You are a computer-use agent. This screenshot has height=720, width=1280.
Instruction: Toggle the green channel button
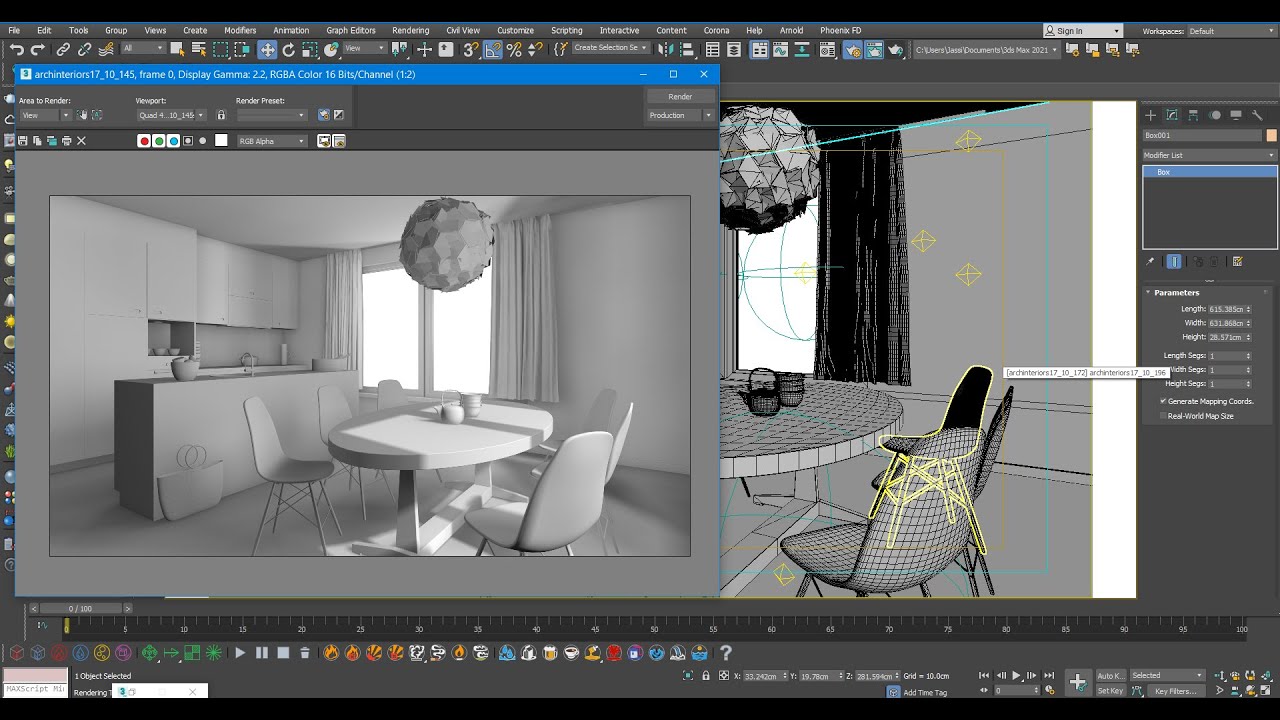159,141
